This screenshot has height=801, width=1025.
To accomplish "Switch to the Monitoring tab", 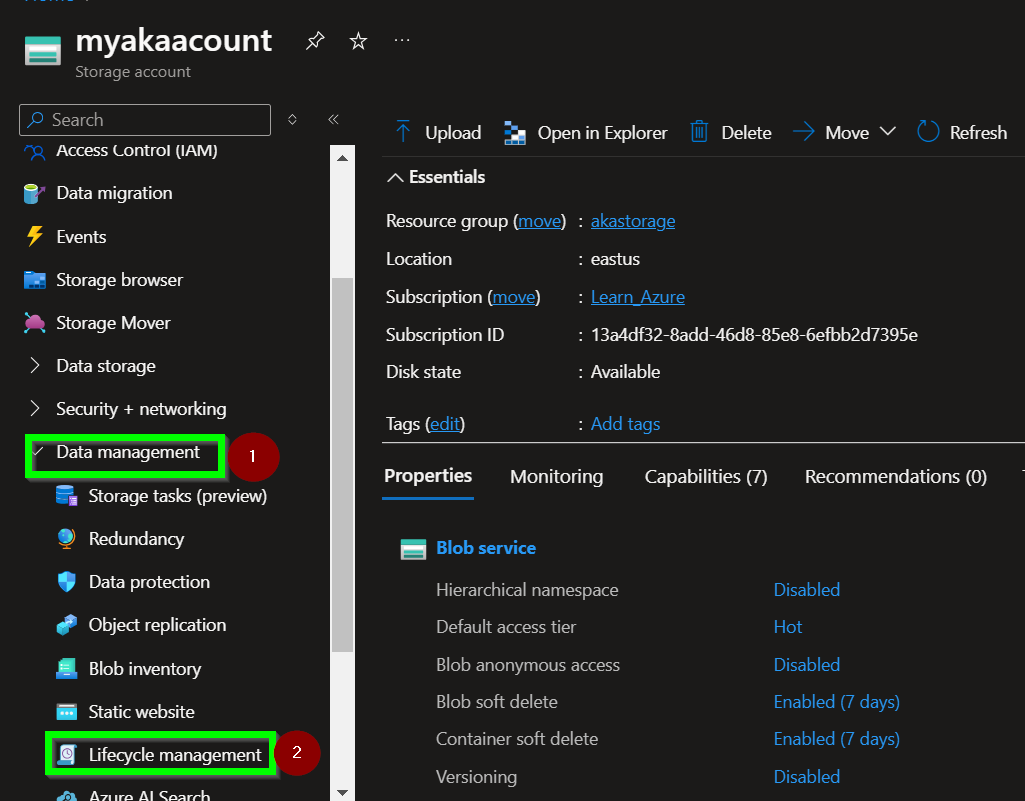I will pos(557,477).
